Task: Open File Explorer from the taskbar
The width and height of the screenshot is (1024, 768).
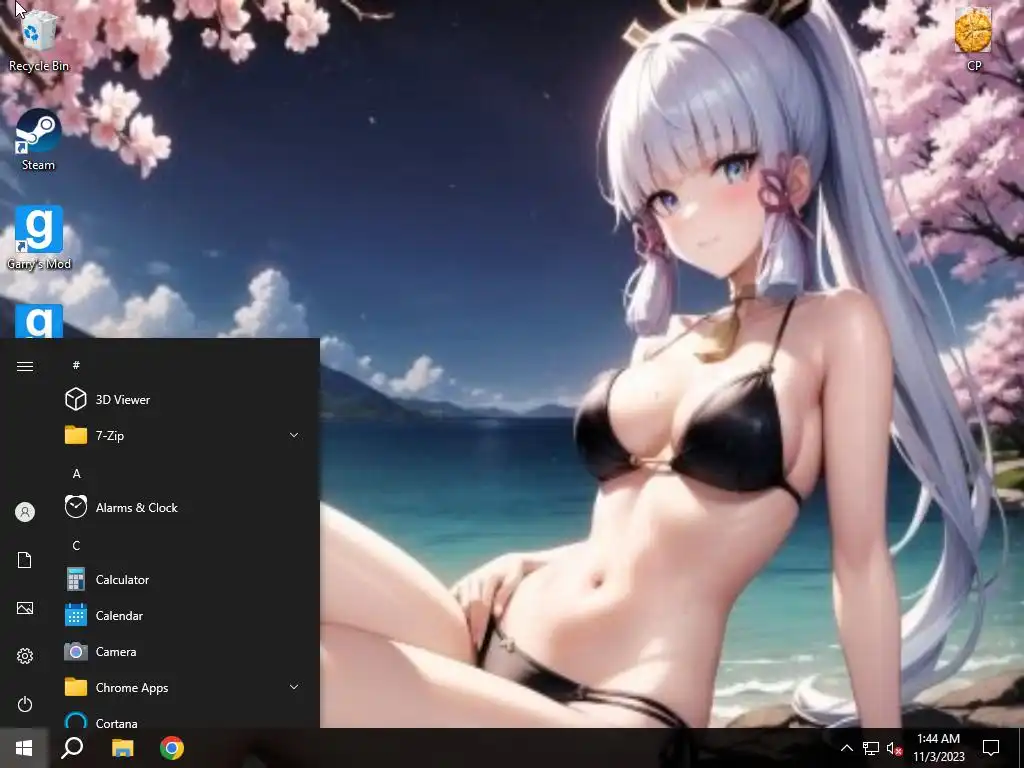Action: [x=122, y=748]
